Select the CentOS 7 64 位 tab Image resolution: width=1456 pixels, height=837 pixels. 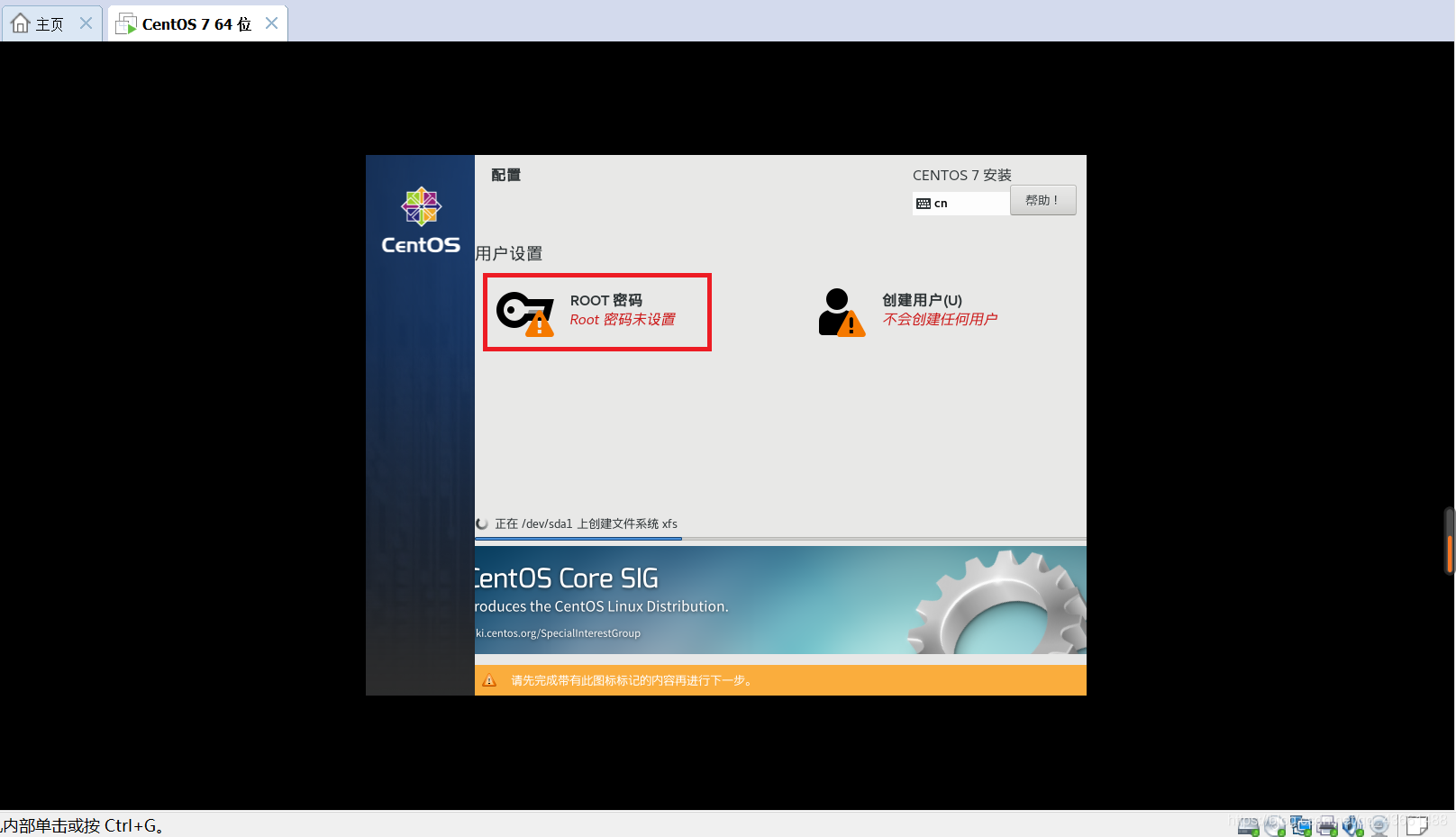(x=197, y=23)
